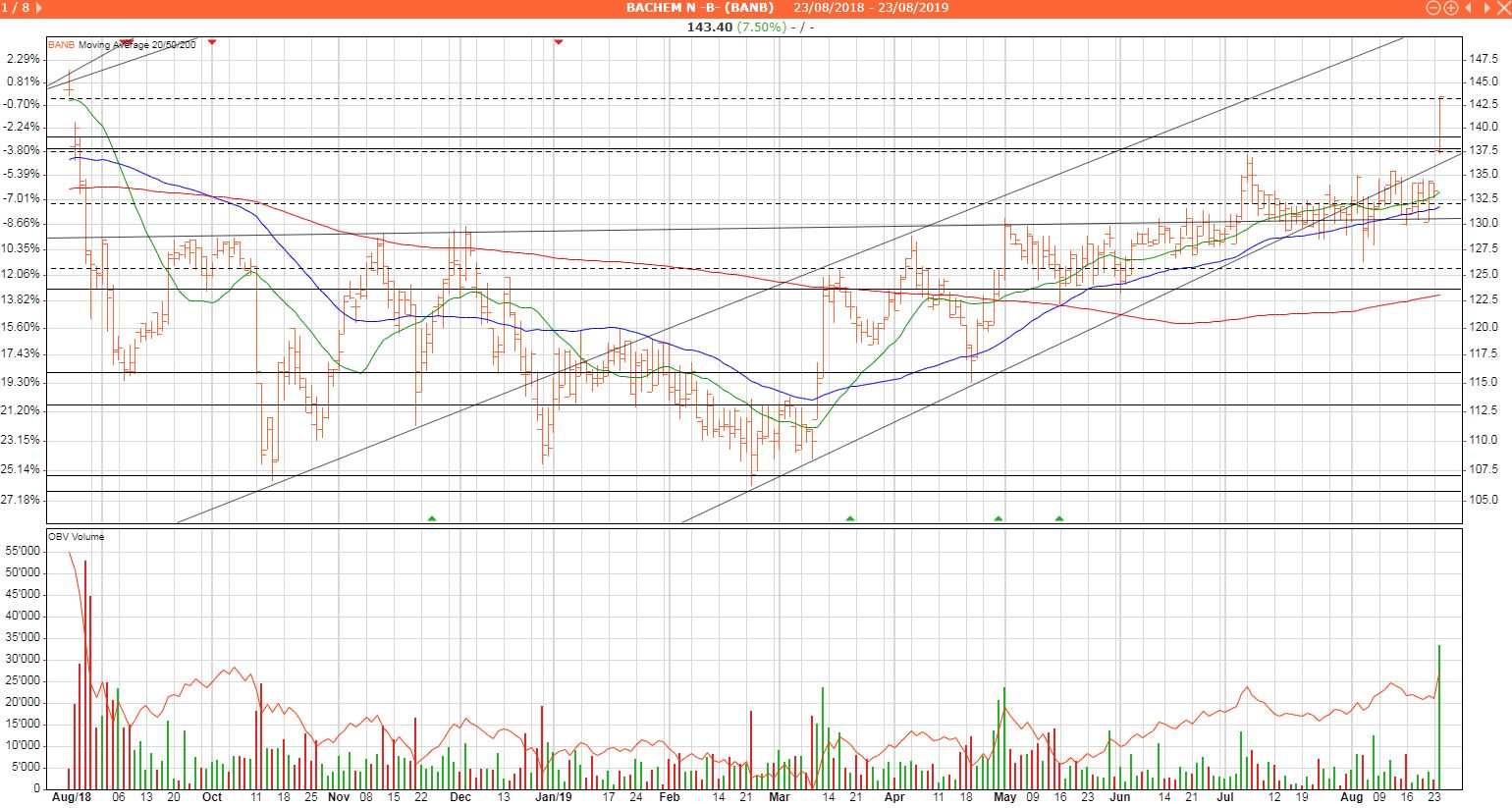Viewport: 1512px width, 808px height.
Task: Click green up marker in late November
Action: coord(432,517)
